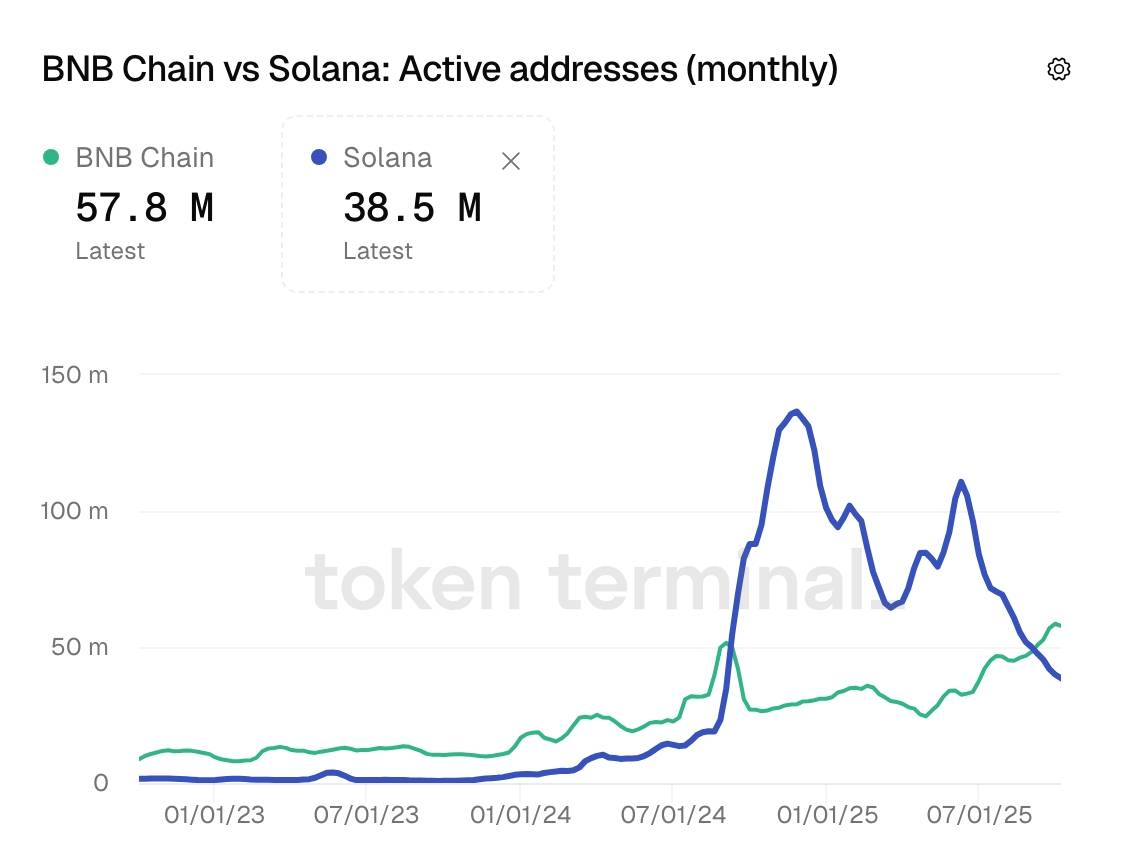The height and width of the screenshot is (868, 1137).
Task: Select the 57.8 M BNB Chain value
Action: (144, 208)
